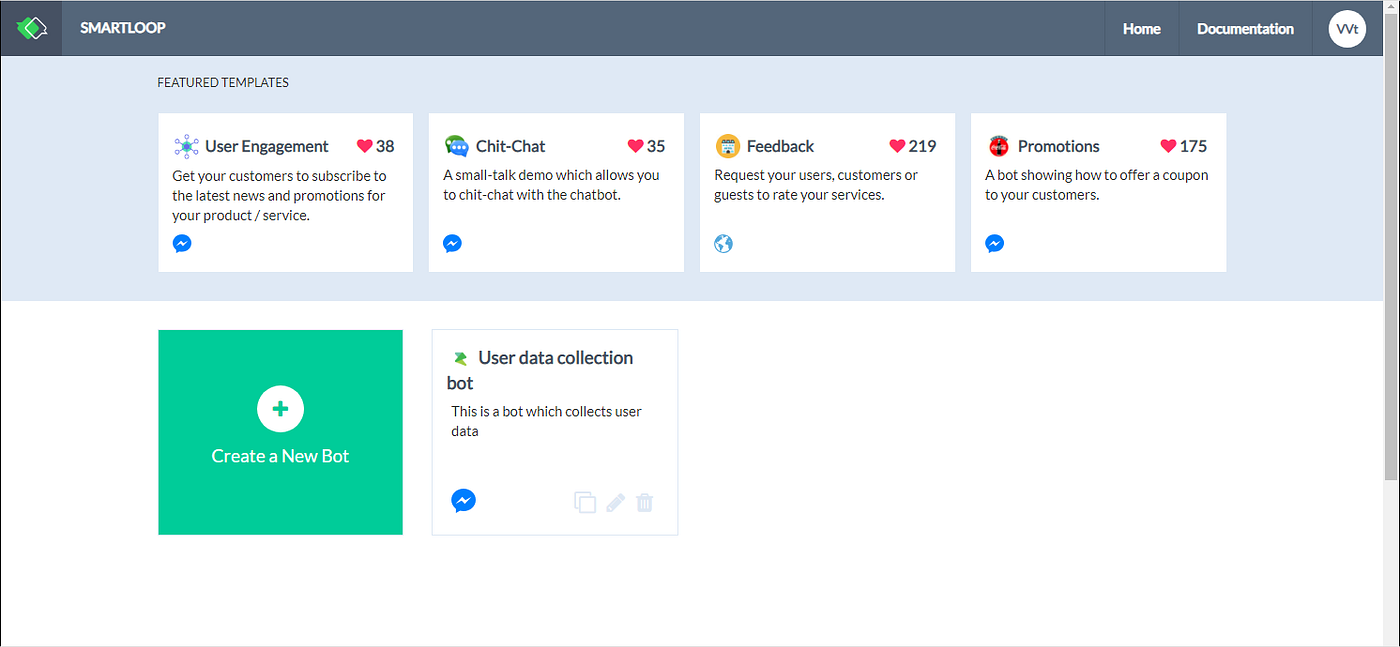1400x647 pixels.
Task: Click Messenger icon on Promotions template
Action: pyautogui.click(x=994, y=243)
